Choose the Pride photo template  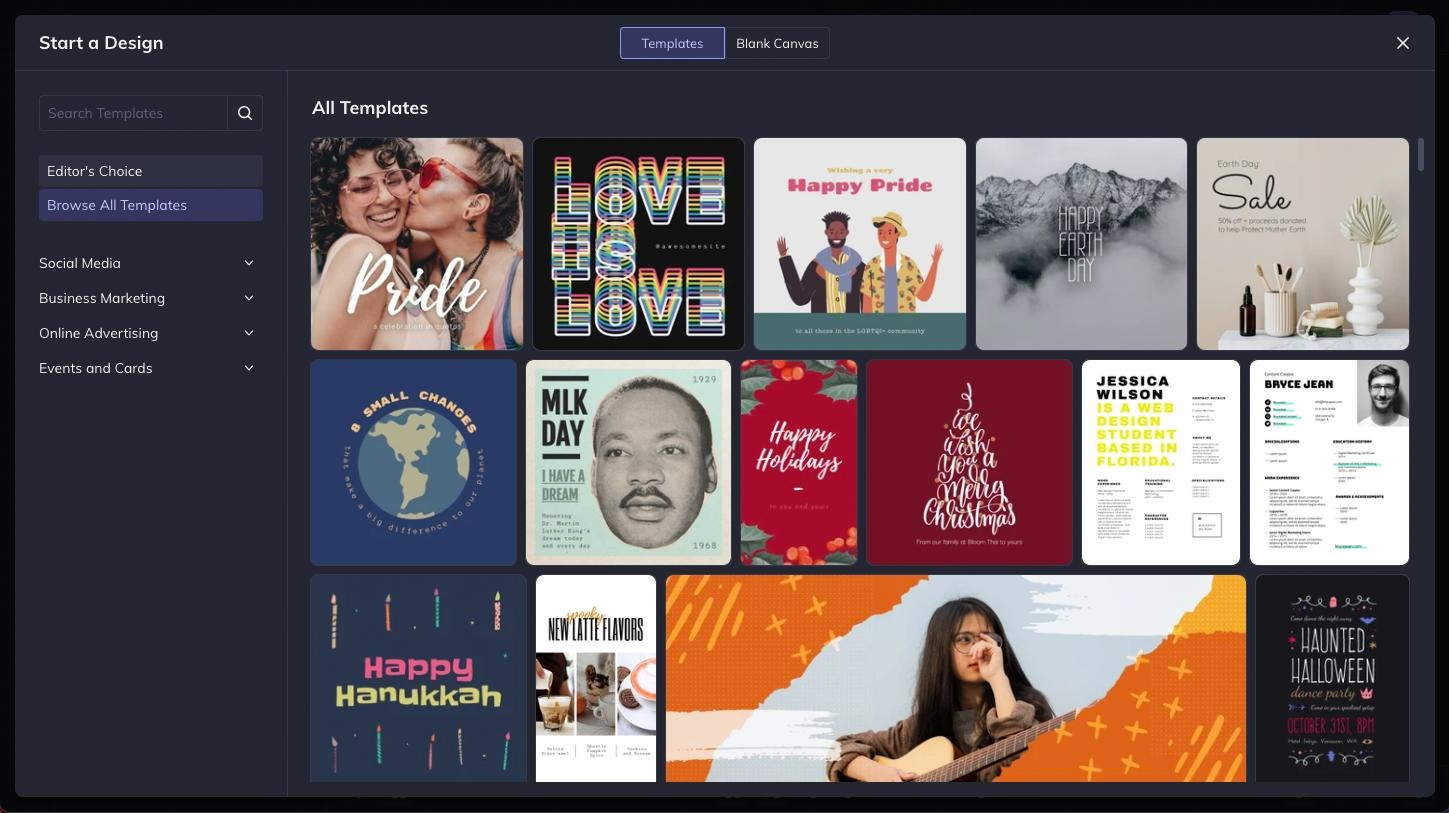pyautogui.click(x=416, y=244)
